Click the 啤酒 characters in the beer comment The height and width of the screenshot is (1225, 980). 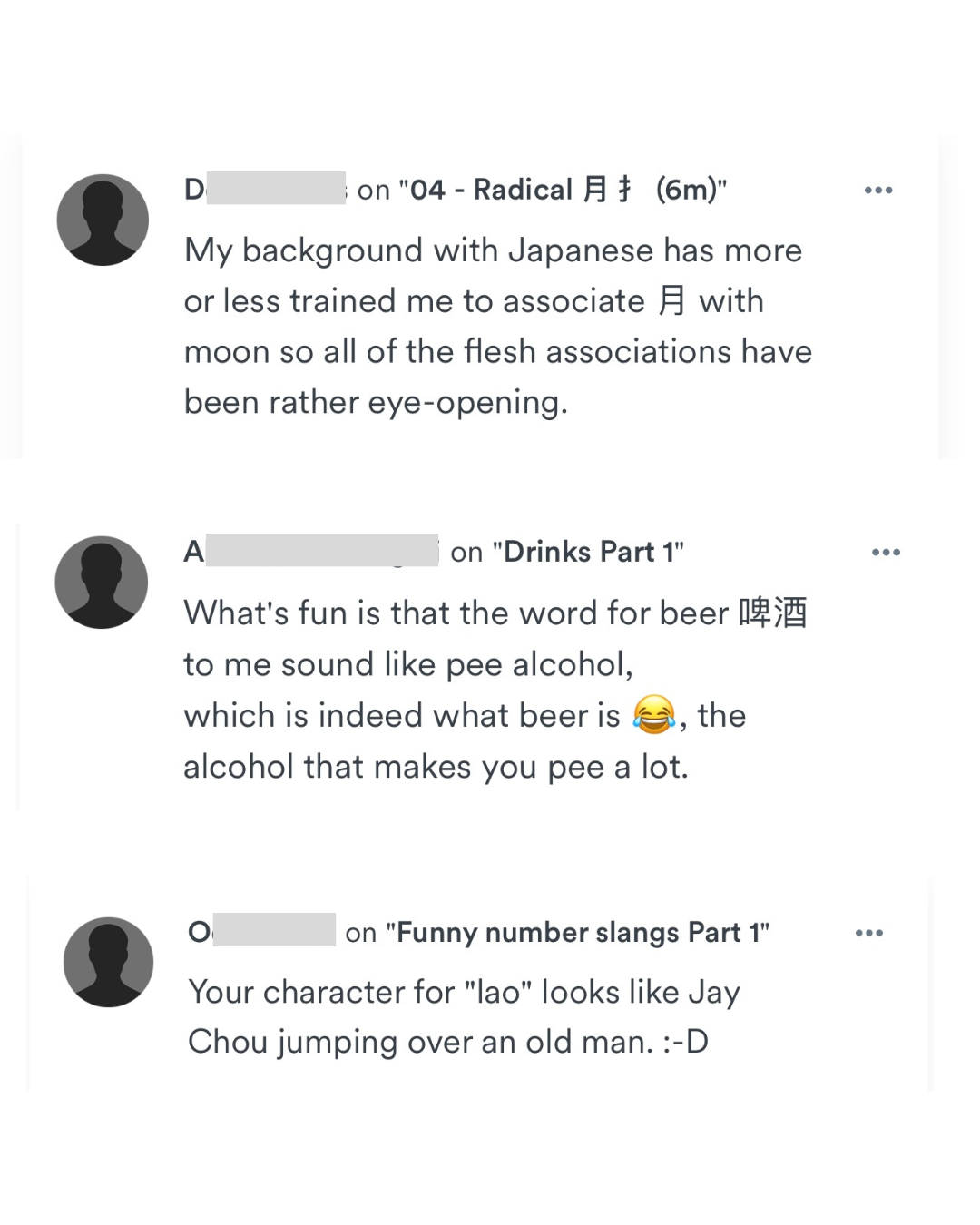[x=772, y=613]
